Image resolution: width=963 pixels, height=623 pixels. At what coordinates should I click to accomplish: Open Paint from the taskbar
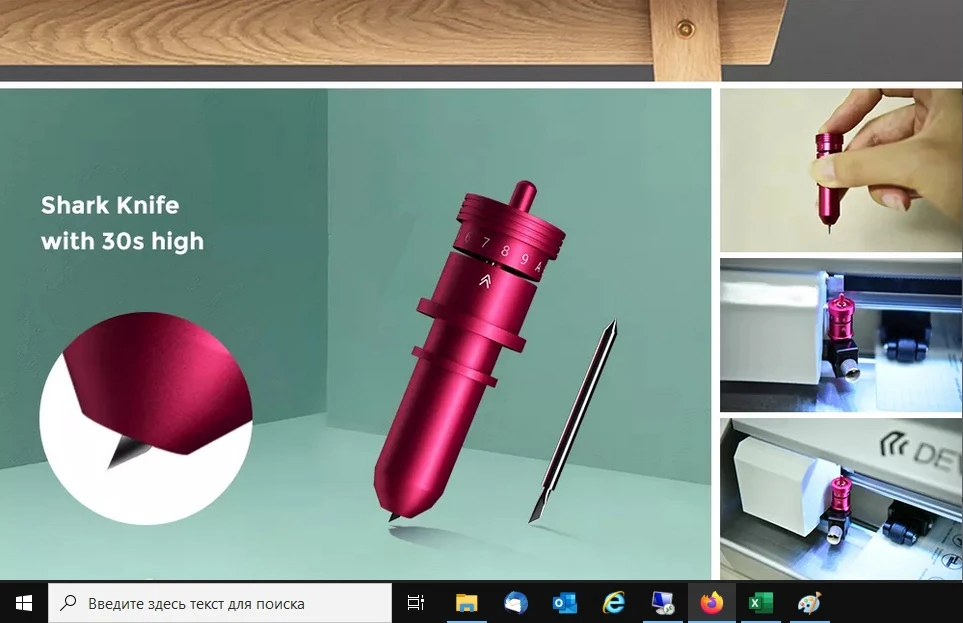tap(809, 603)
